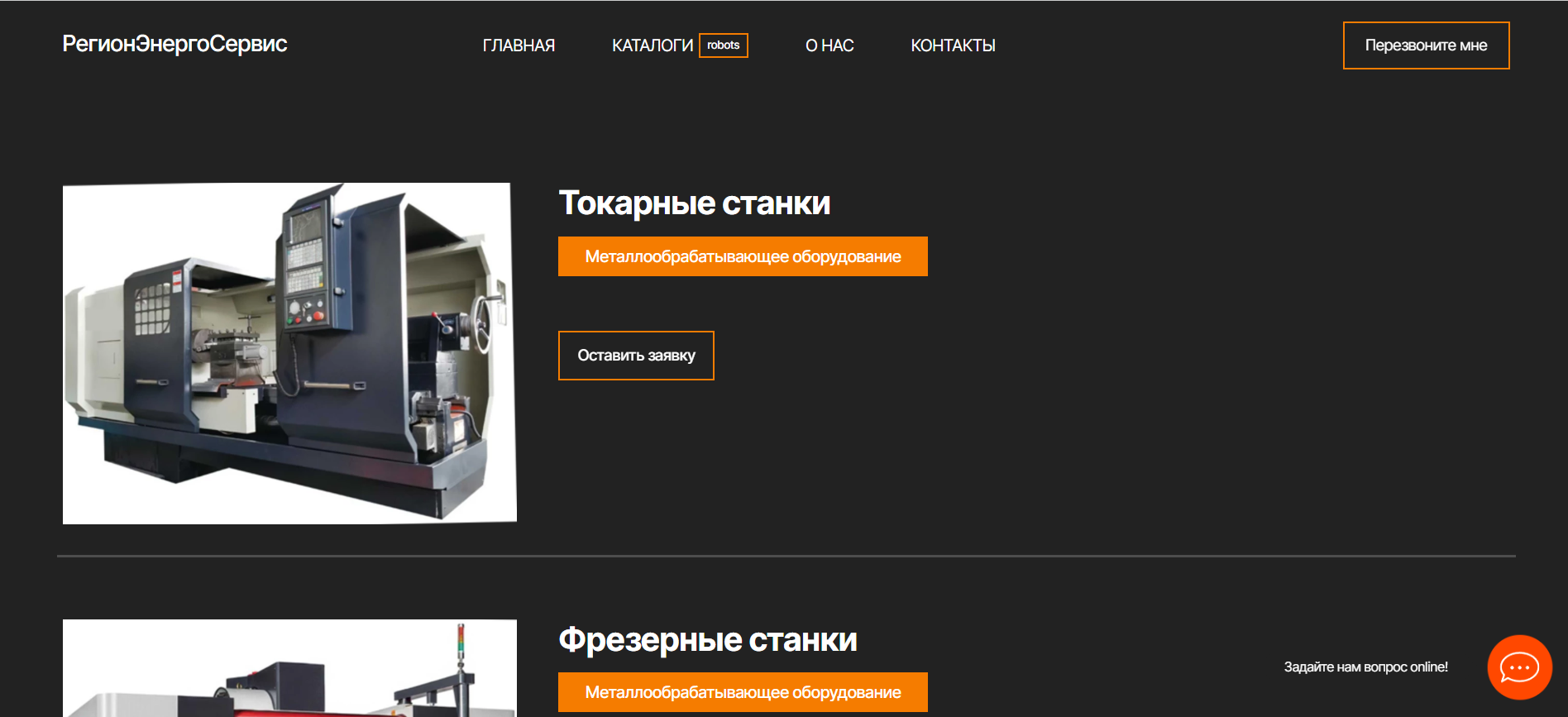Click the robots badge beside КАТАЛОГИ

coord(724,45)
